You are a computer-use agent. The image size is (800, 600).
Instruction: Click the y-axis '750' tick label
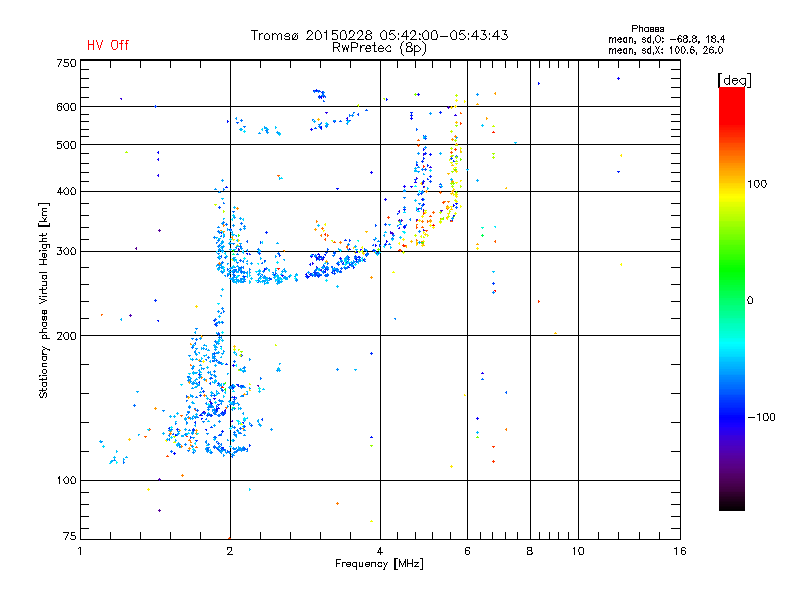(66, 63)
